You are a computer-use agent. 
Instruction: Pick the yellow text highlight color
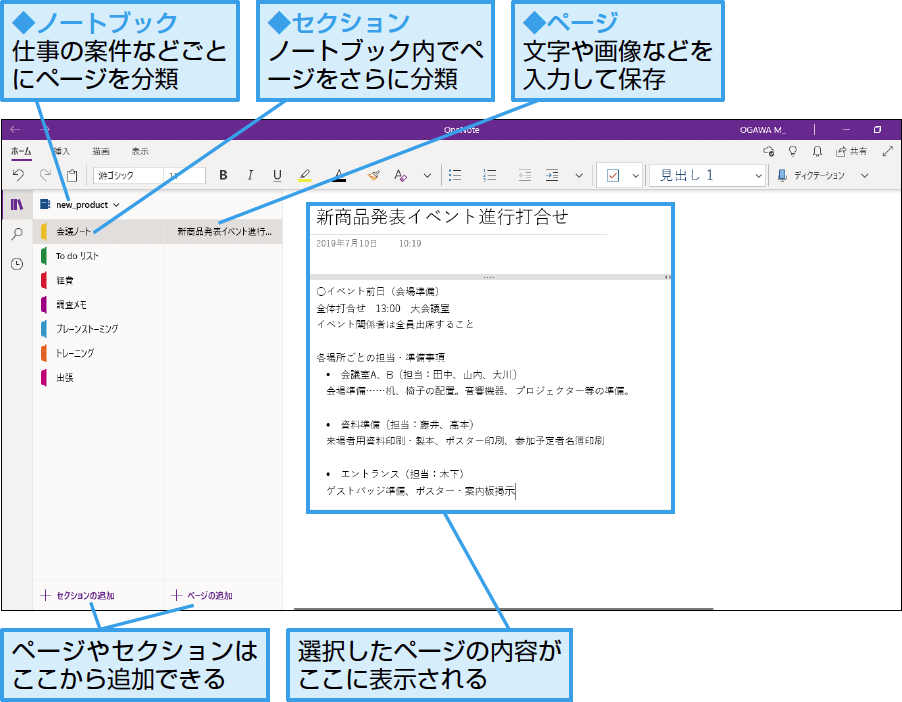click(x=305, y=175)
